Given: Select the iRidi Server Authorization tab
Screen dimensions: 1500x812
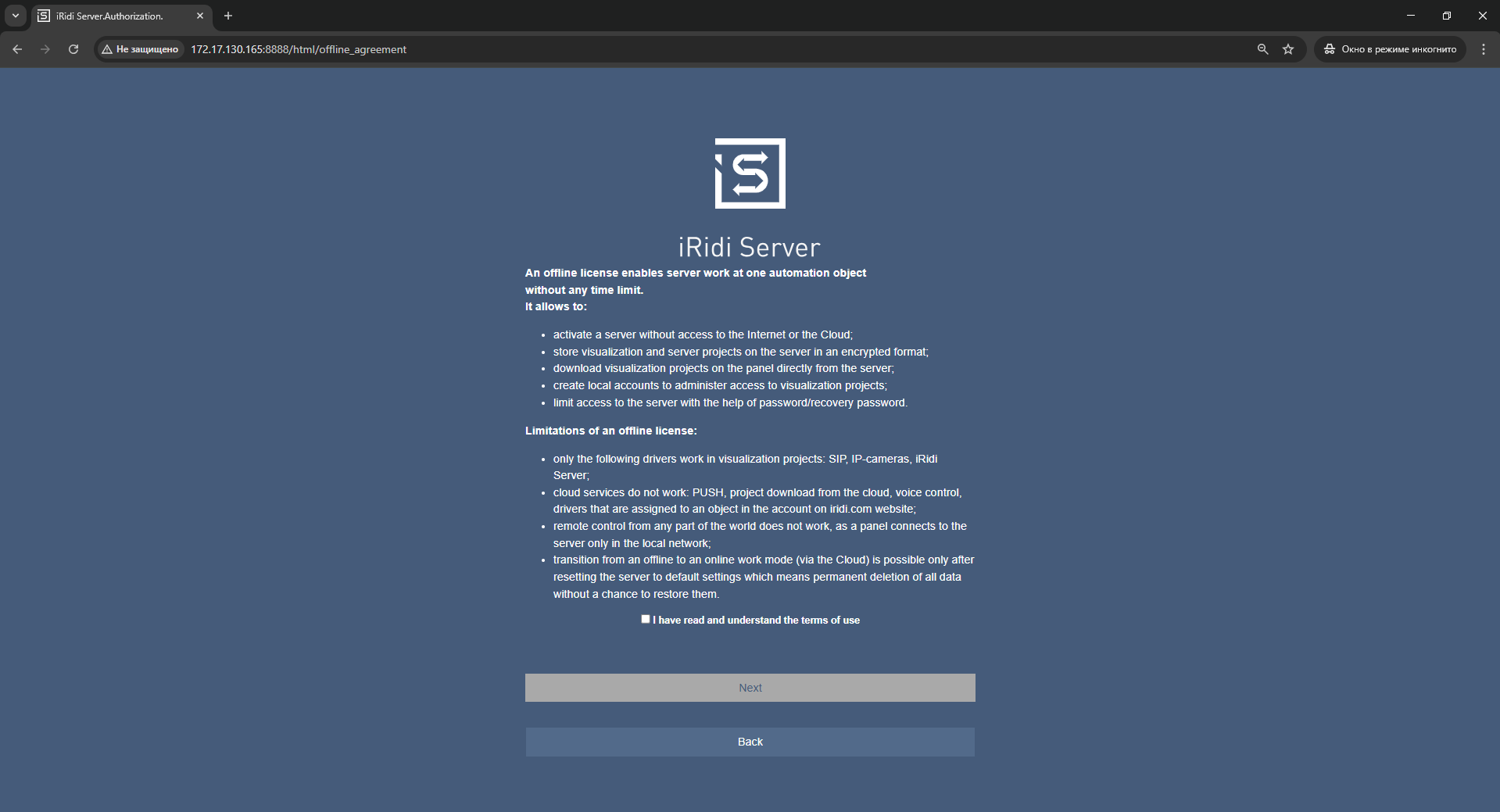Looking at the screenshot, I should 109,16.
